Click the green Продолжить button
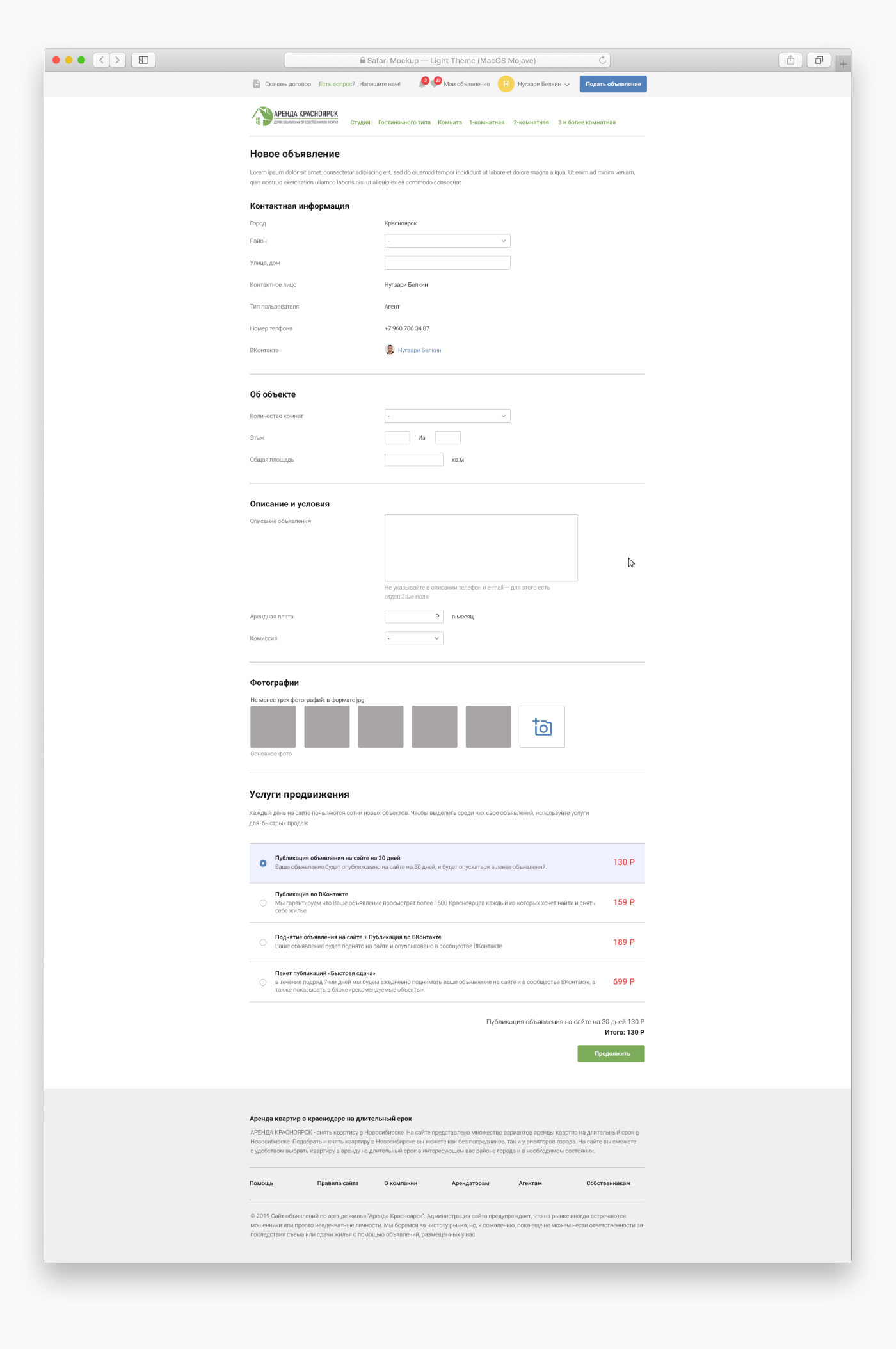The height and width of the screenshot is (1349, 896). (x=611, y=1054)
